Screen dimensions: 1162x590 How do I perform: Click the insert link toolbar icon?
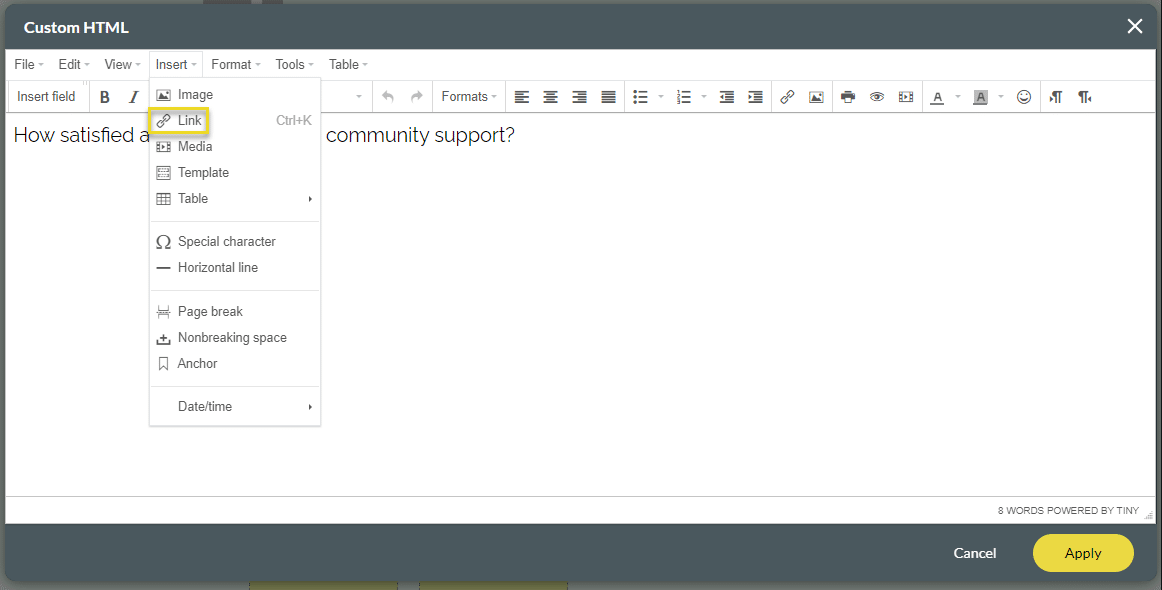point(787,97)
